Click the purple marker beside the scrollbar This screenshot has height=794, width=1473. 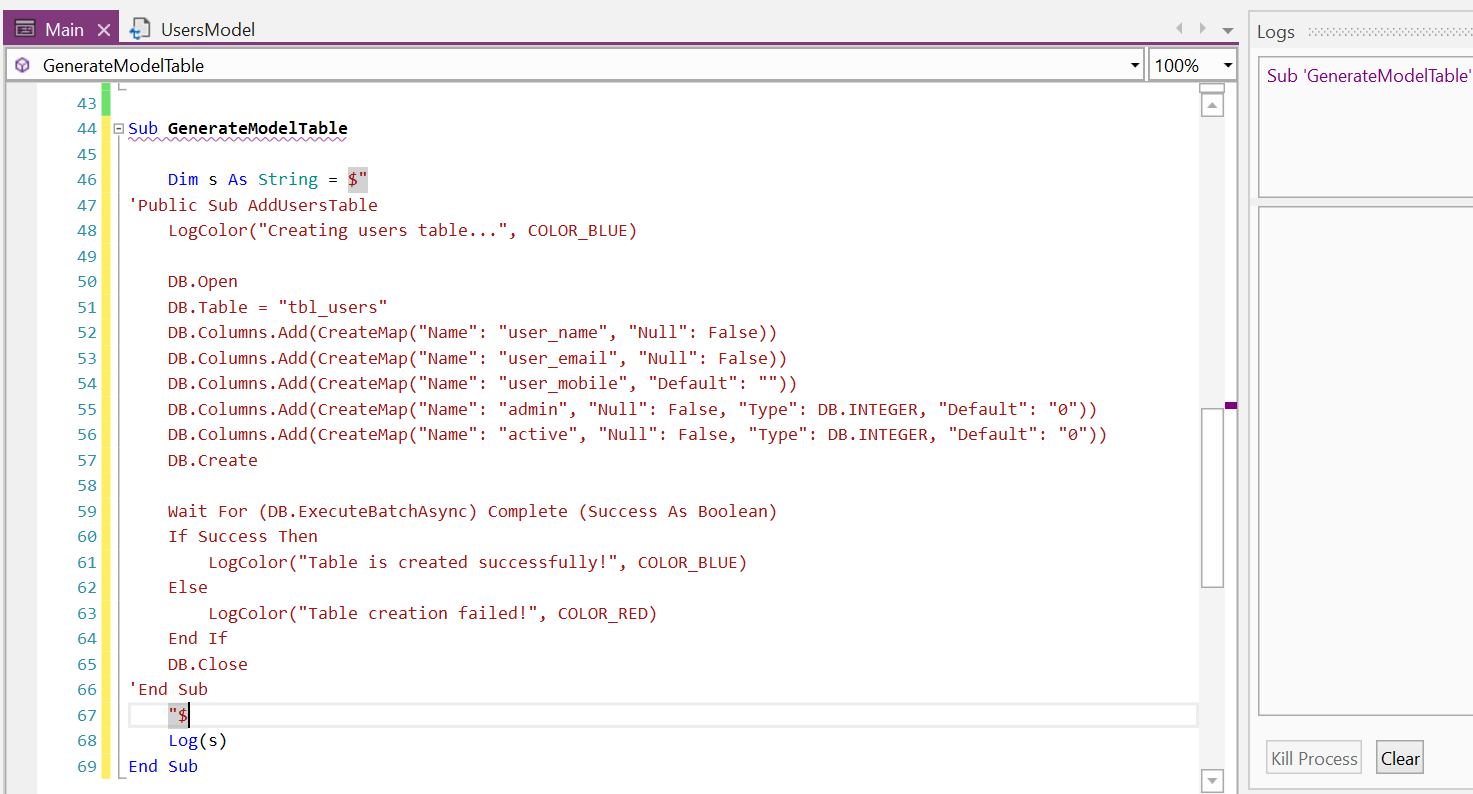[x=1231, y=405]
